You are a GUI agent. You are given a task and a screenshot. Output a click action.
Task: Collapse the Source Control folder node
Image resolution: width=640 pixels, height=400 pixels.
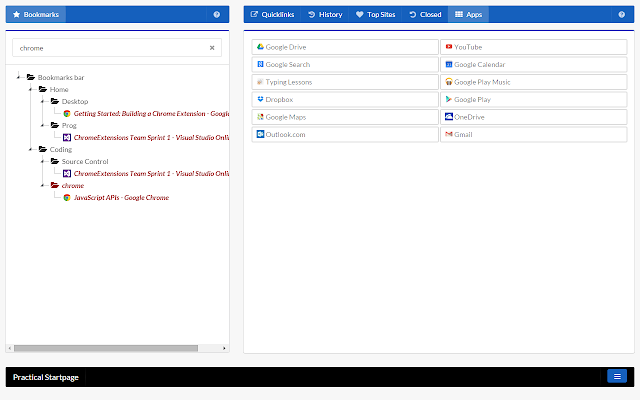[x=42, y=161]
